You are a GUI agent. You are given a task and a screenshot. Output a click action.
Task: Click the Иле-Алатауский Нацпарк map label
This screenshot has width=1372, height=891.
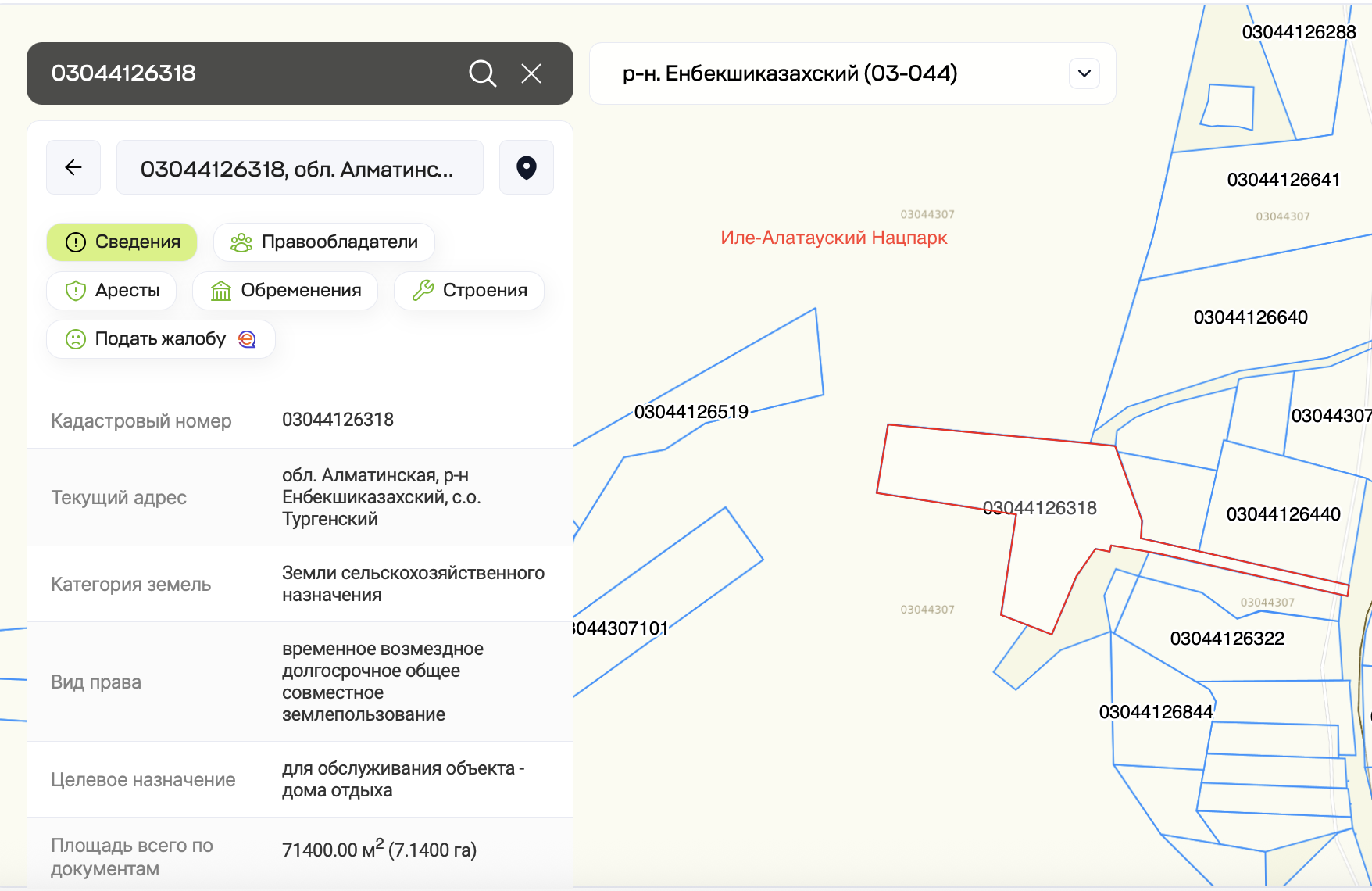(x=834, y=238)
